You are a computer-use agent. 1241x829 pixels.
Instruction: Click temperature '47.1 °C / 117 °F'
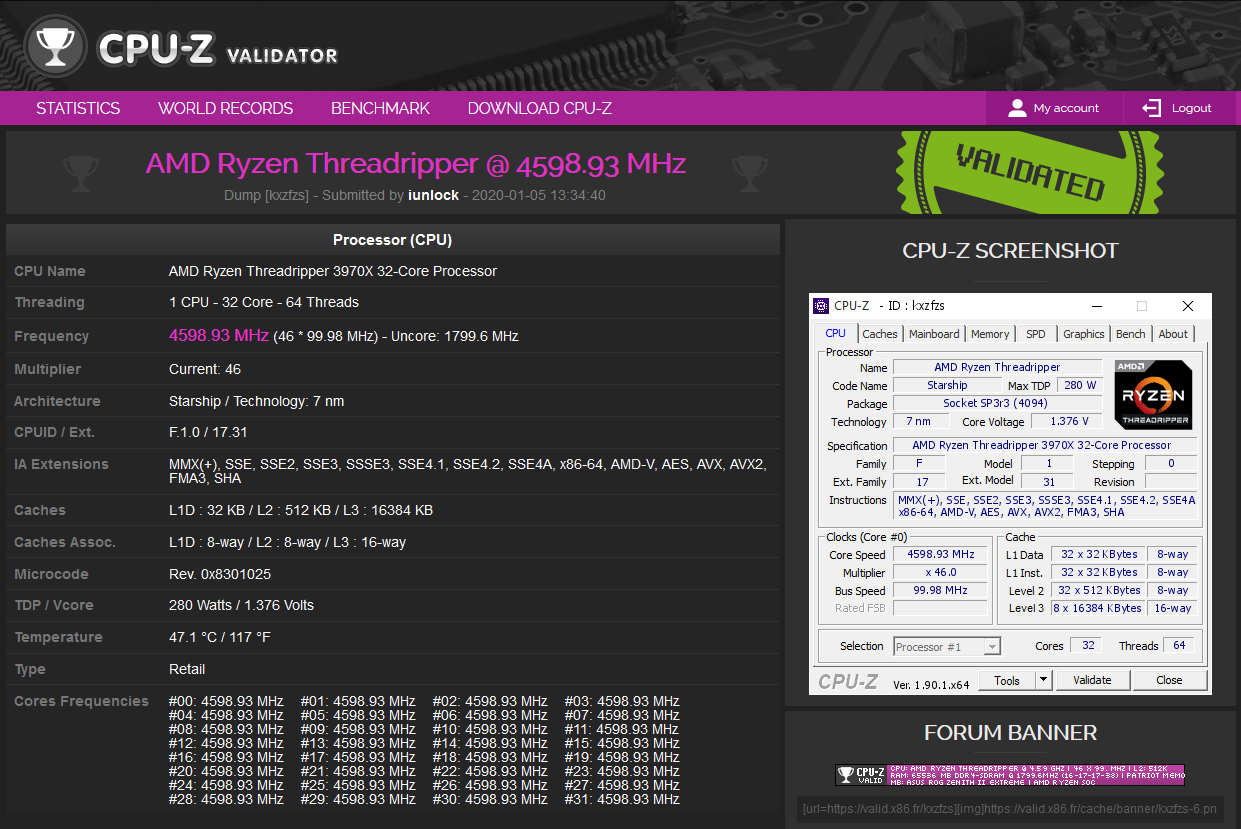(x=220, y=637)
